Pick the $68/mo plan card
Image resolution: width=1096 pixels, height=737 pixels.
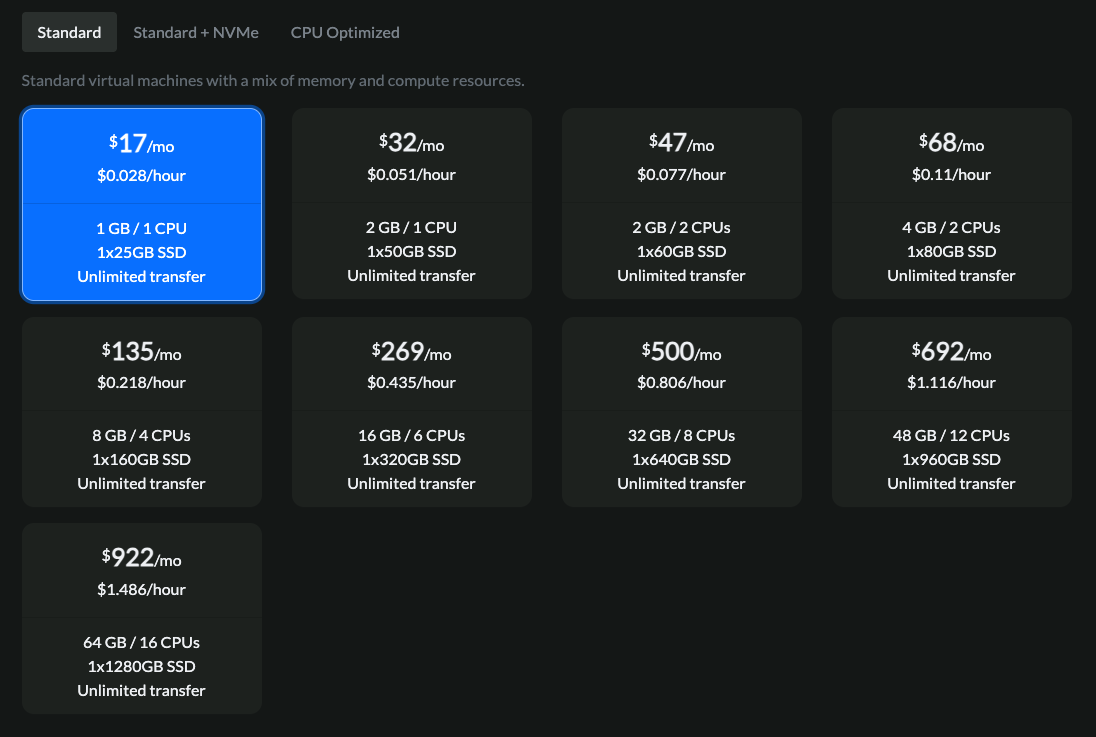click(x=951, y=204)
